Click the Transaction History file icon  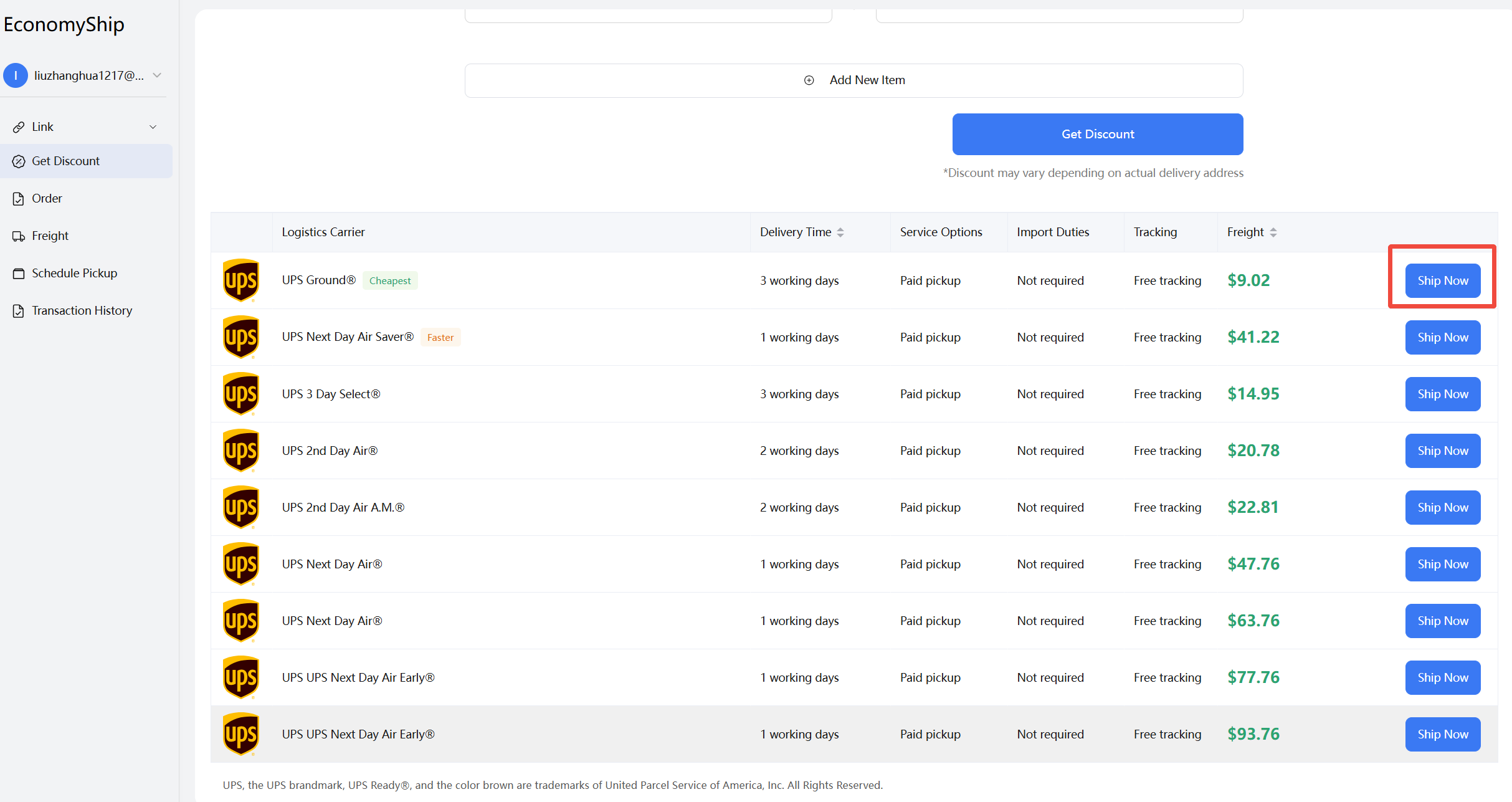pyautogui.click(x=19, y=311)
